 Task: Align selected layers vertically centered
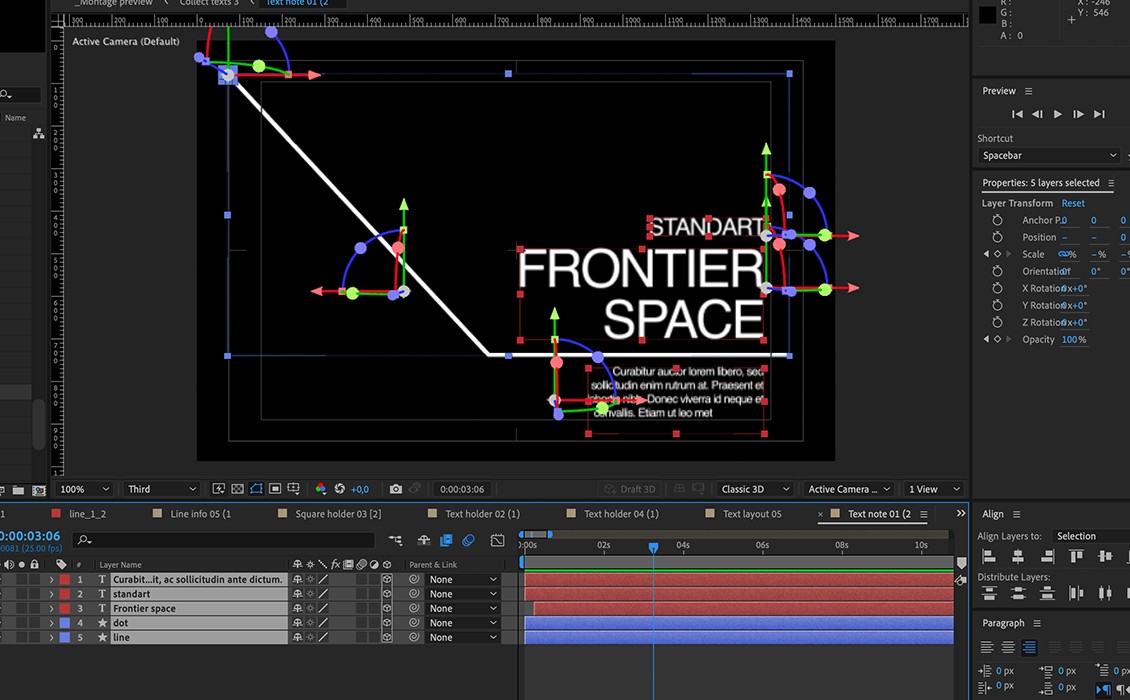coord(1105,556)
